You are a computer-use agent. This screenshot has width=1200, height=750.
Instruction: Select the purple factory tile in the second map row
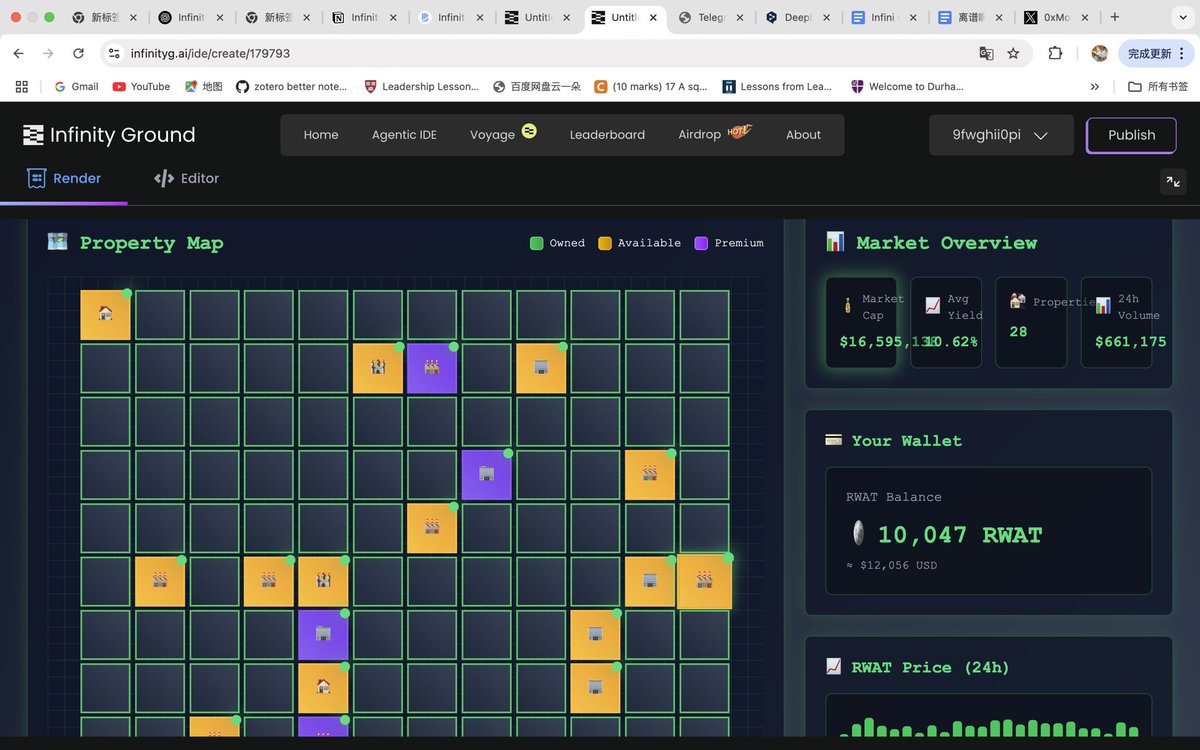click(432, 369)
